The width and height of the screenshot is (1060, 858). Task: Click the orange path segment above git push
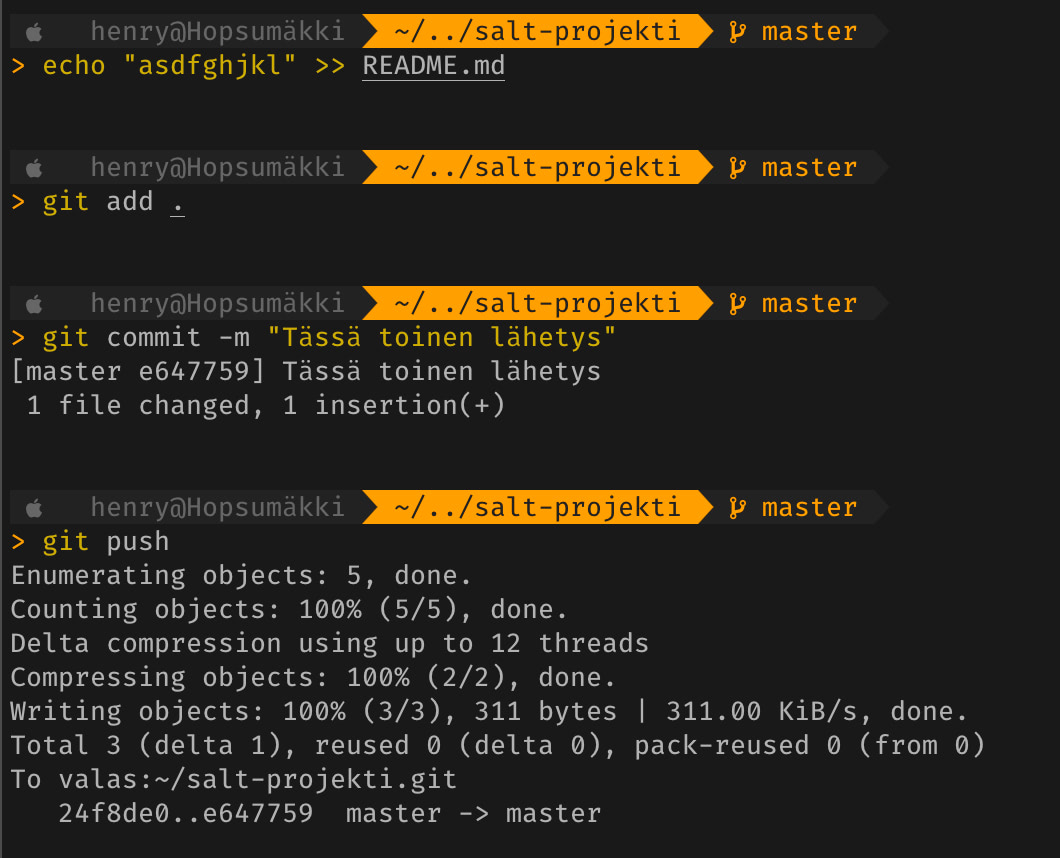pos(537,507)
